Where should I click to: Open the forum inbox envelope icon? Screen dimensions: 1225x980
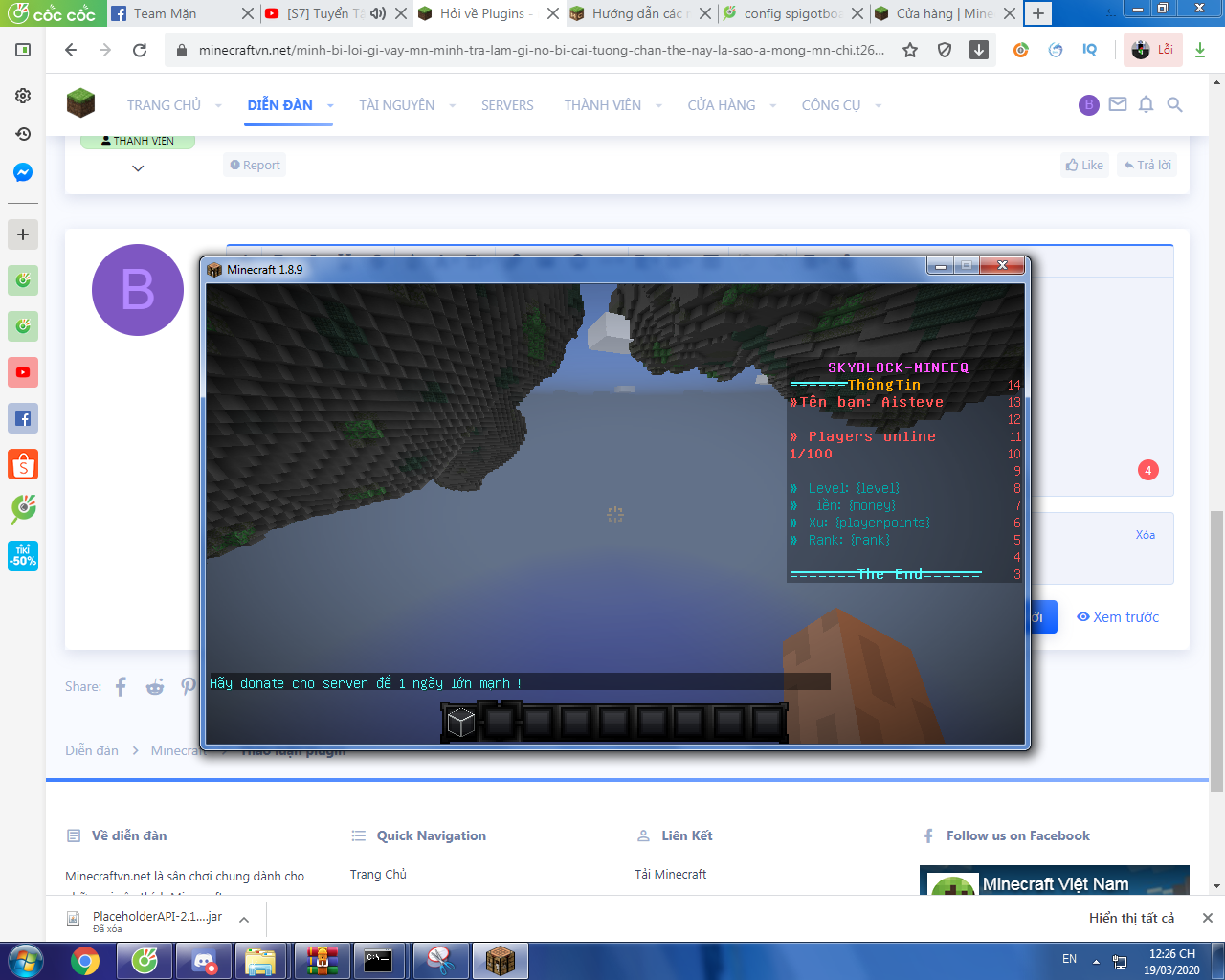click(x=1117, y=105)
